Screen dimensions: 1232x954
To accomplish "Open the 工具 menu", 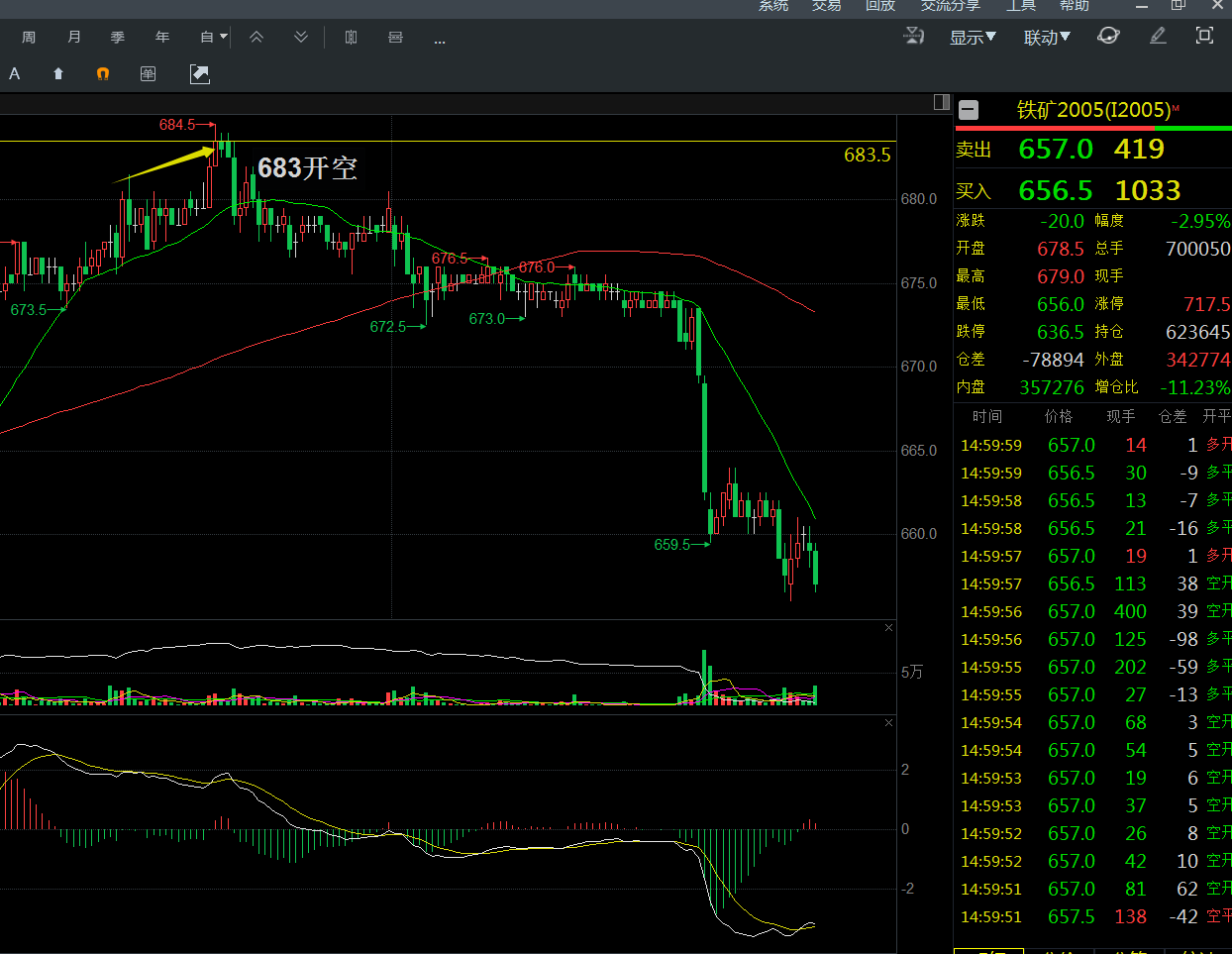I will pyautogui.click(x=1021, y=6).
